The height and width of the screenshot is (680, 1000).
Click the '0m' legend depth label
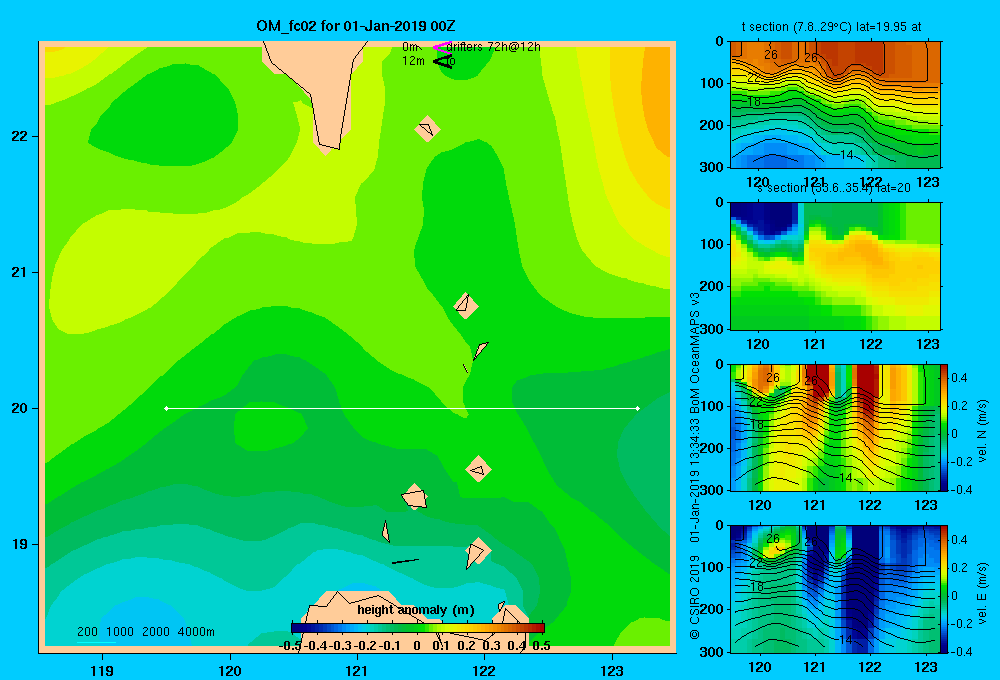tap(409, 47)
